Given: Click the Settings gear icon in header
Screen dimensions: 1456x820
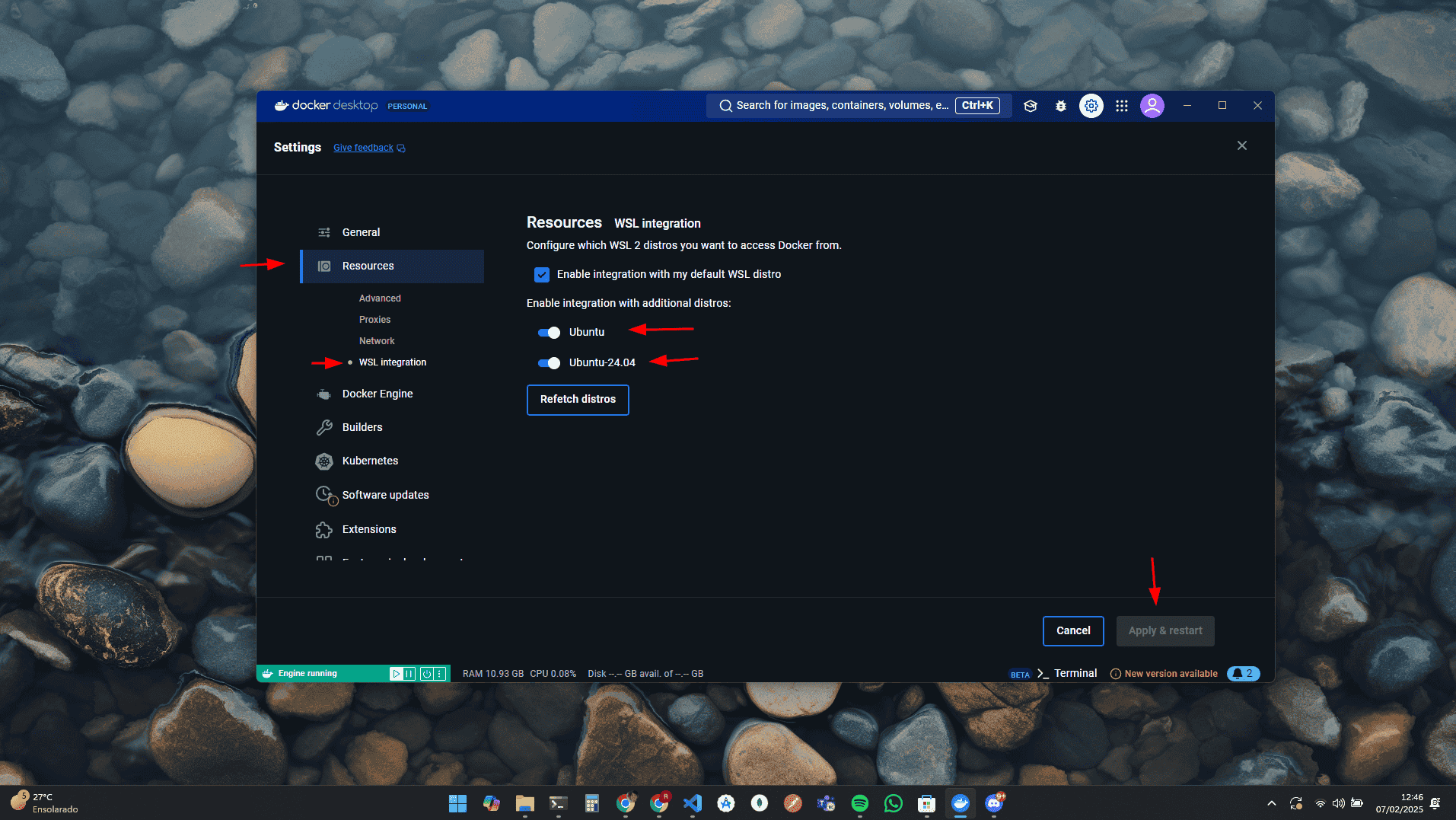Looking at the screenshot, I should pyautogui.click(x=1091, y=106).
